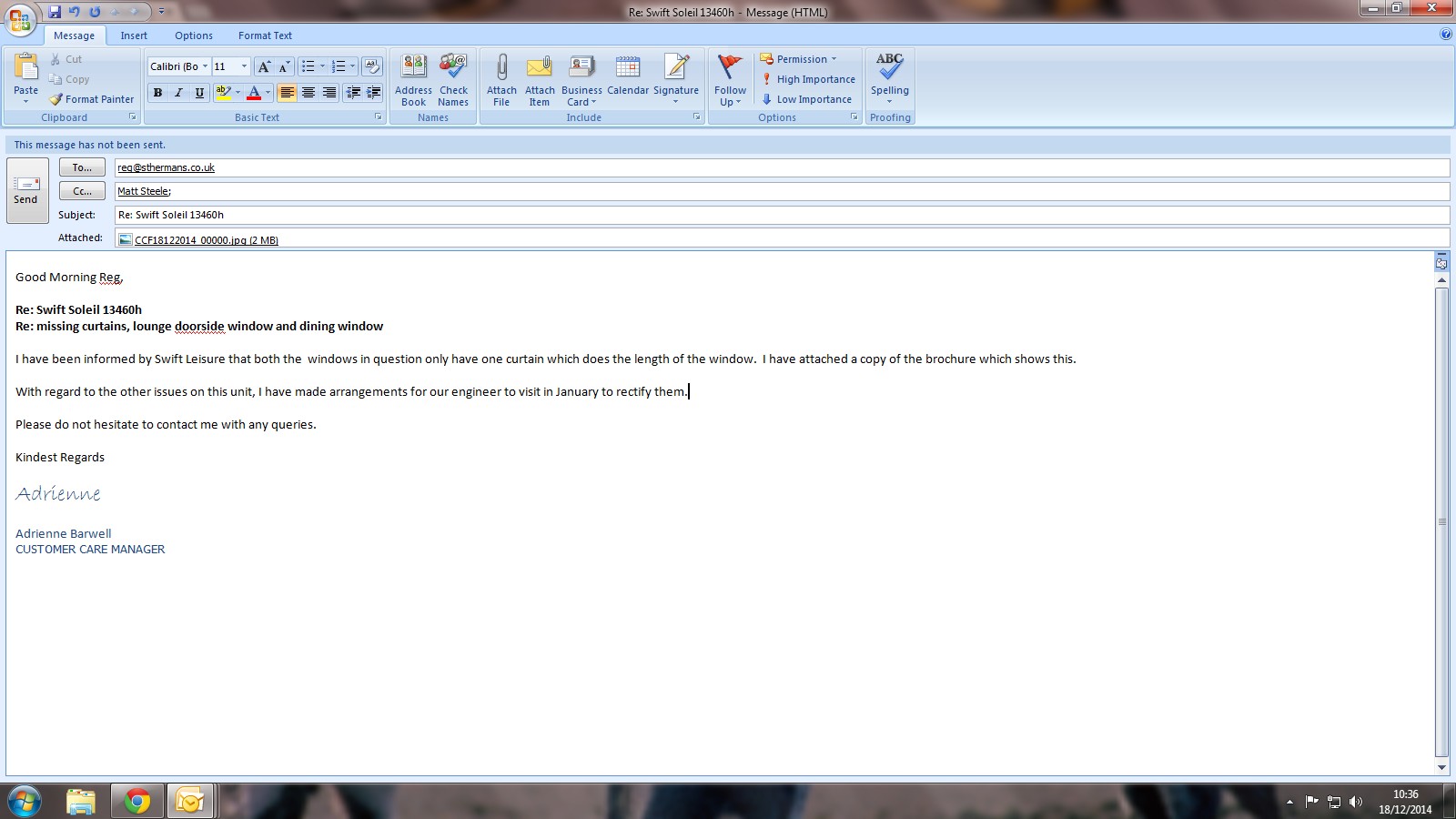The image size is (1456, 819).
Task: Send the email message
Action: pyautogui.click(x=27, y=190)
